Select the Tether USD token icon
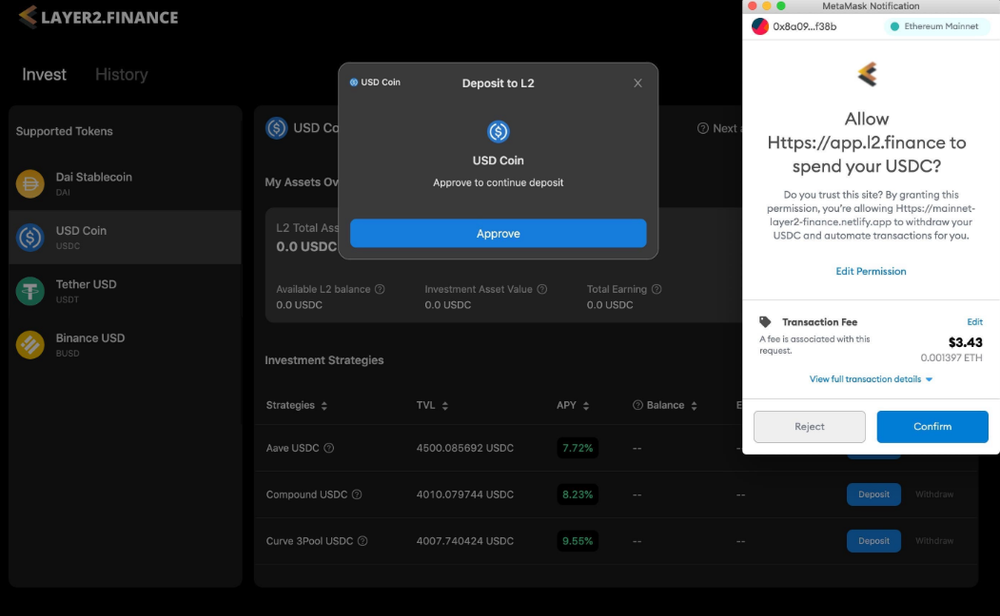The image size is (1000, 616). click(x=30, y=291)
